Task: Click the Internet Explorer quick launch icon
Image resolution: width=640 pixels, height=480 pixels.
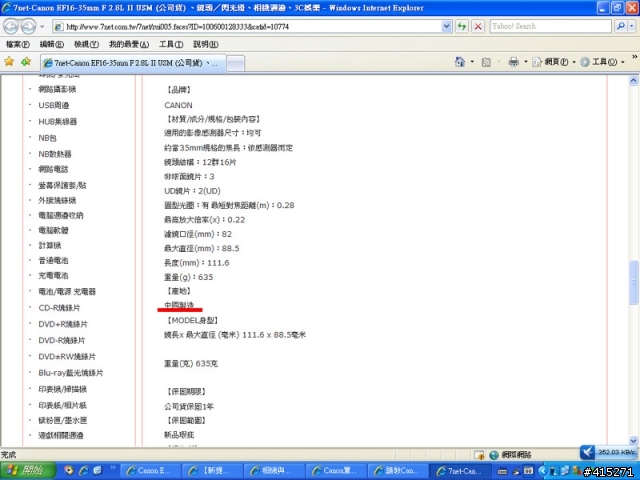Action: [x=84, y=471]
